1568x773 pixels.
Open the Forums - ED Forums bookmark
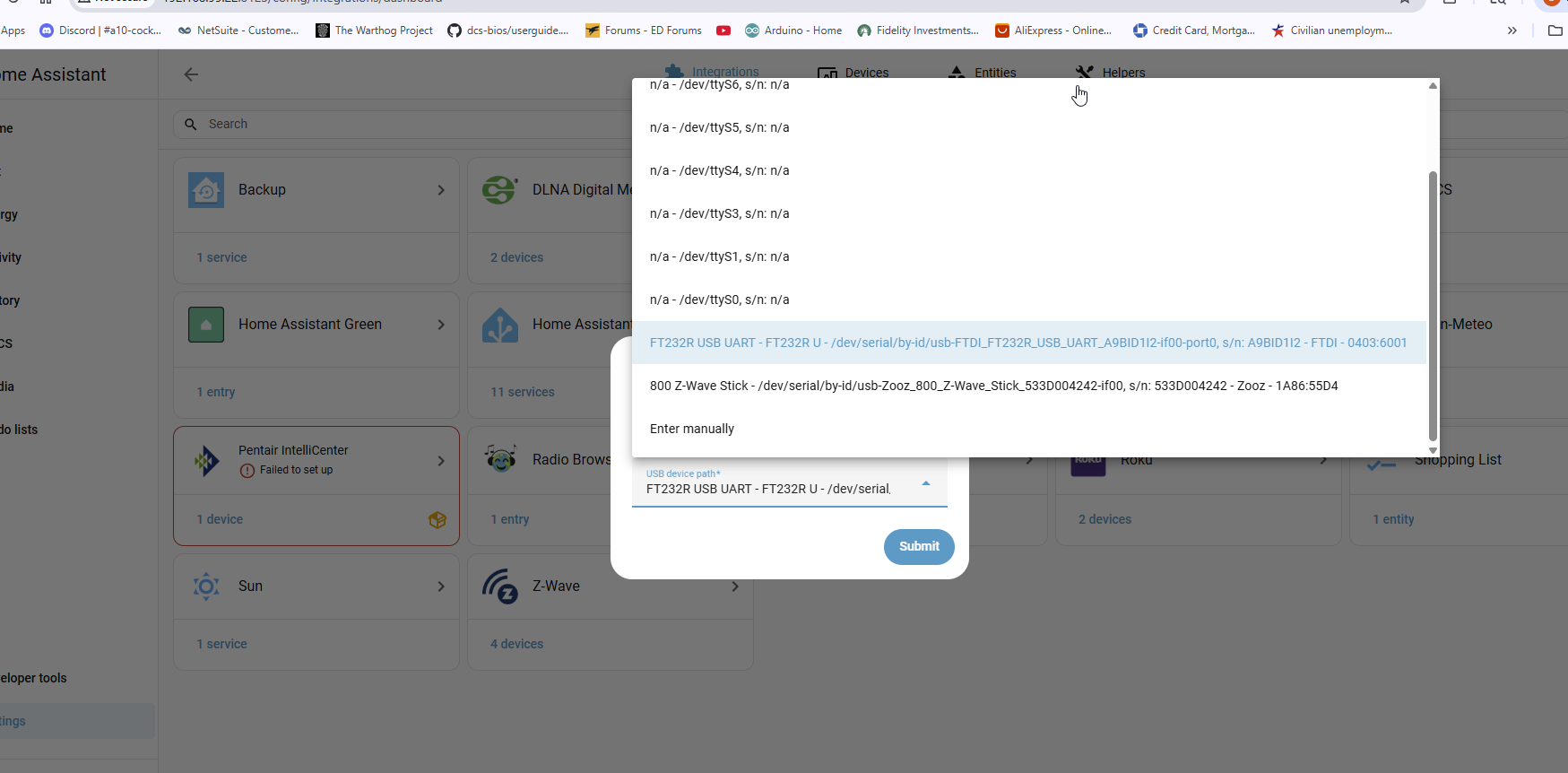click(x=644, y=30)
